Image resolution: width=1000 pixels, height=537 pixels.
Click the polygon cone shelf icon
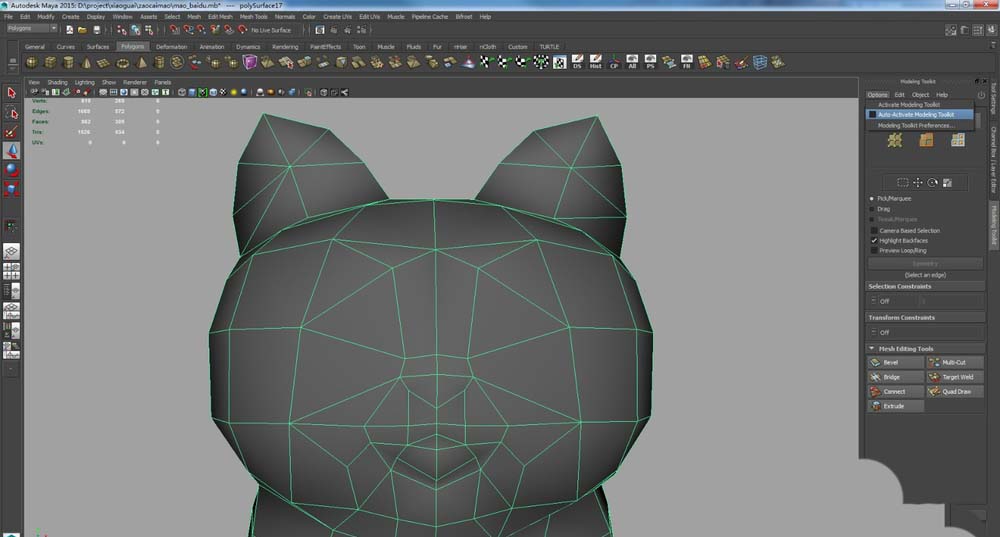pos(84,63)
